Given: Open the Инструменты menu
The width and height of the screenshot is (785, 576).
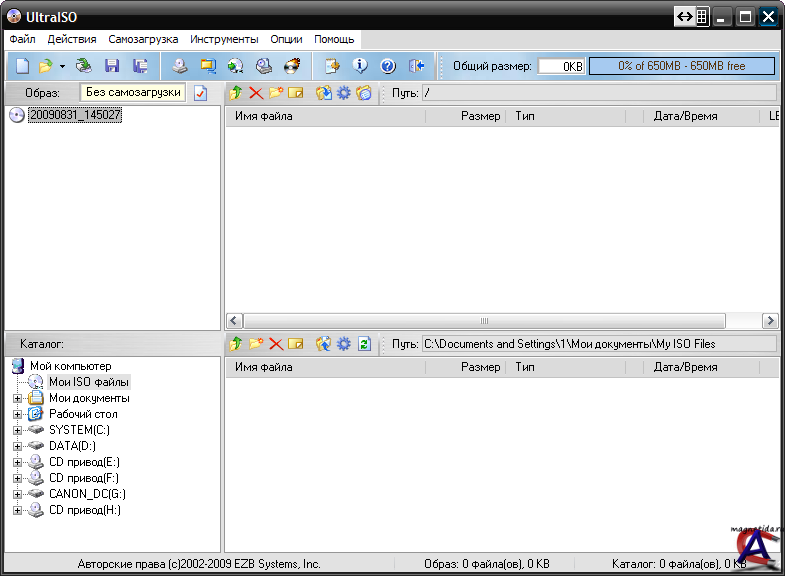Looking at the screenshot, I should [224, 39].
